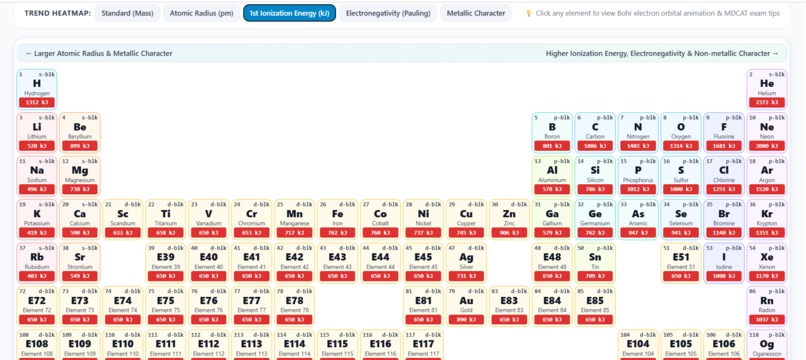806x360 pixels.
Task: View the Iron (Fe) element details
Action: pyautogui.click(x=337, y=220)
